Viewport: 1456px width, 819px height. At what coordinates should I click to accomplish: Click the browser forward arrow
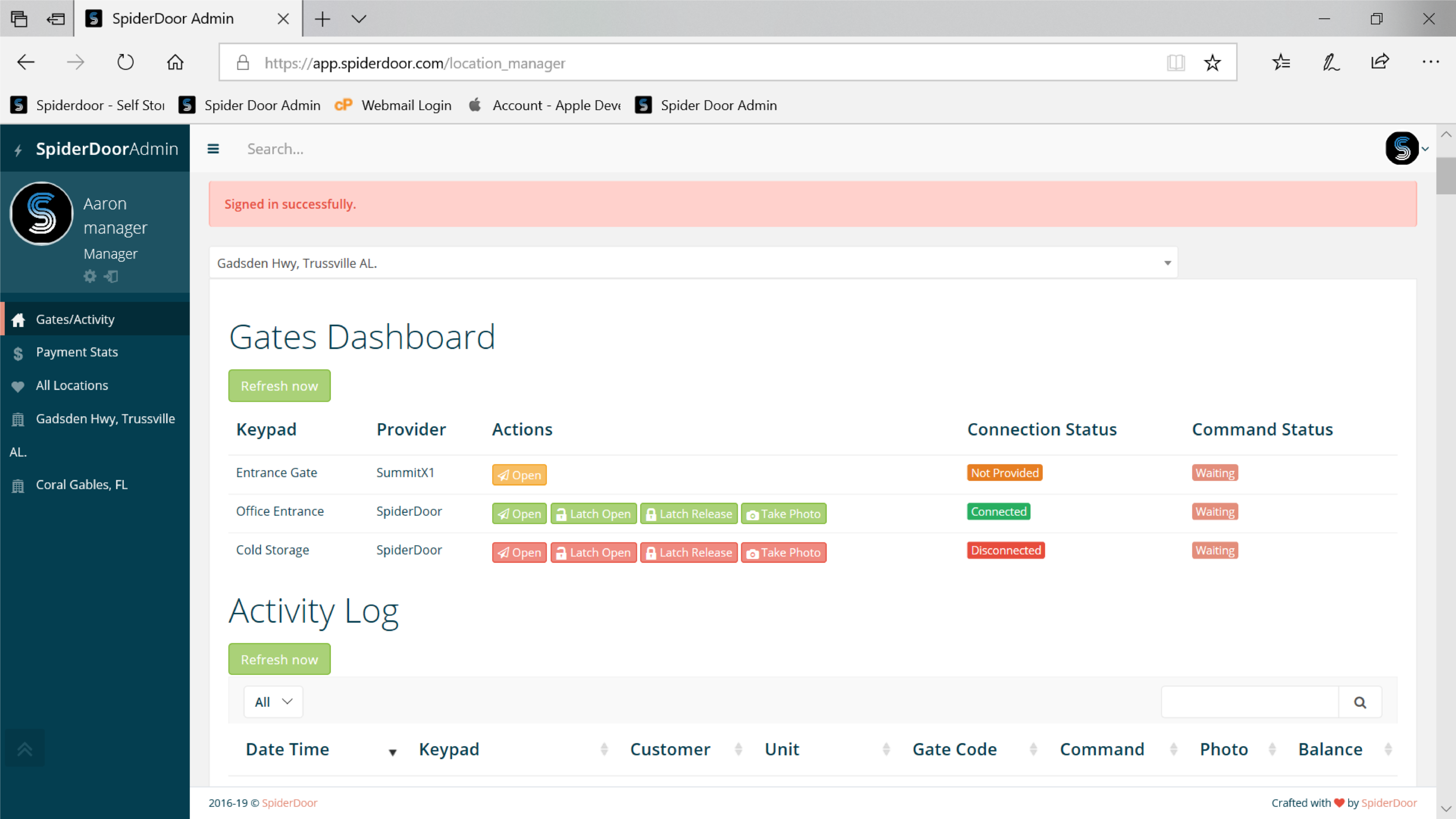[75, 62]
